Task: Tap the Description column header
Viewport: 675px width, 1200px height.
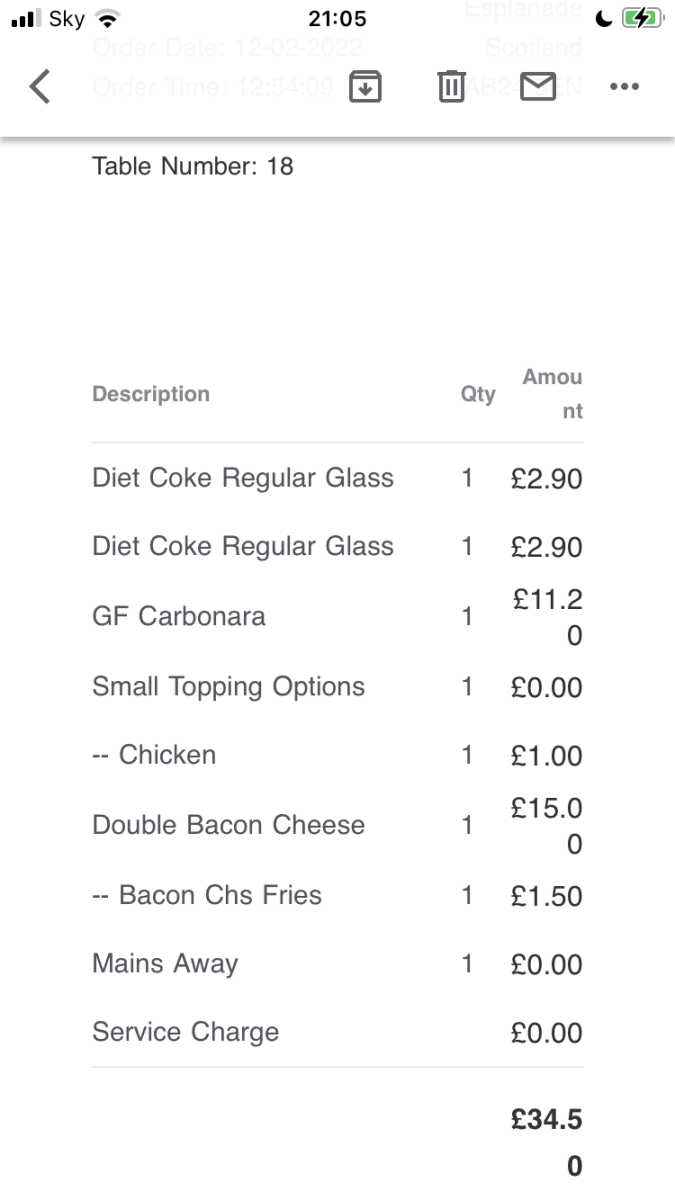Action: [x=151, y=394]
